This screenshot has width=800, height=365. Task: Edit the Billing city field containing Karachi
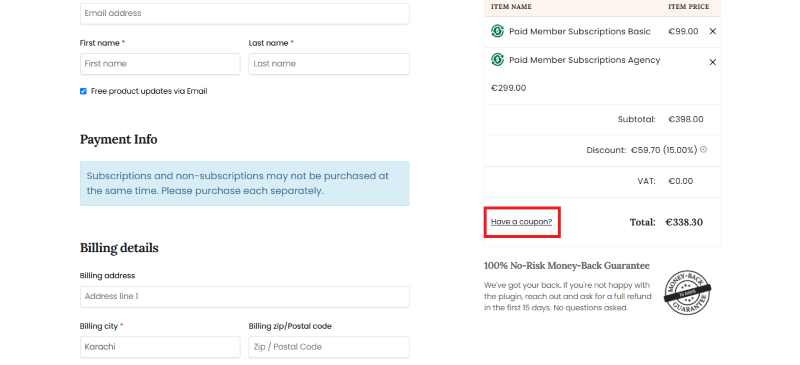[x=160, y=347]
